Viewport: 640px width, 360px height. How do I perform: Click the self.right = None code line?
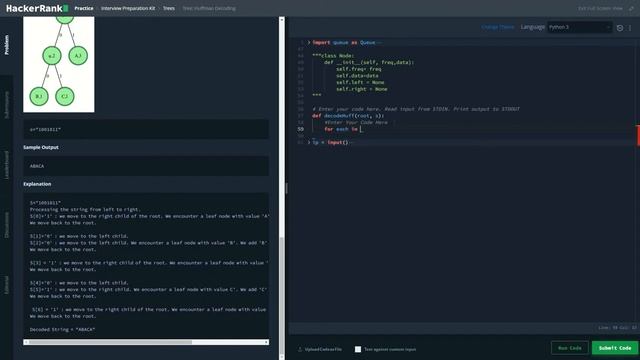[362, 89]
